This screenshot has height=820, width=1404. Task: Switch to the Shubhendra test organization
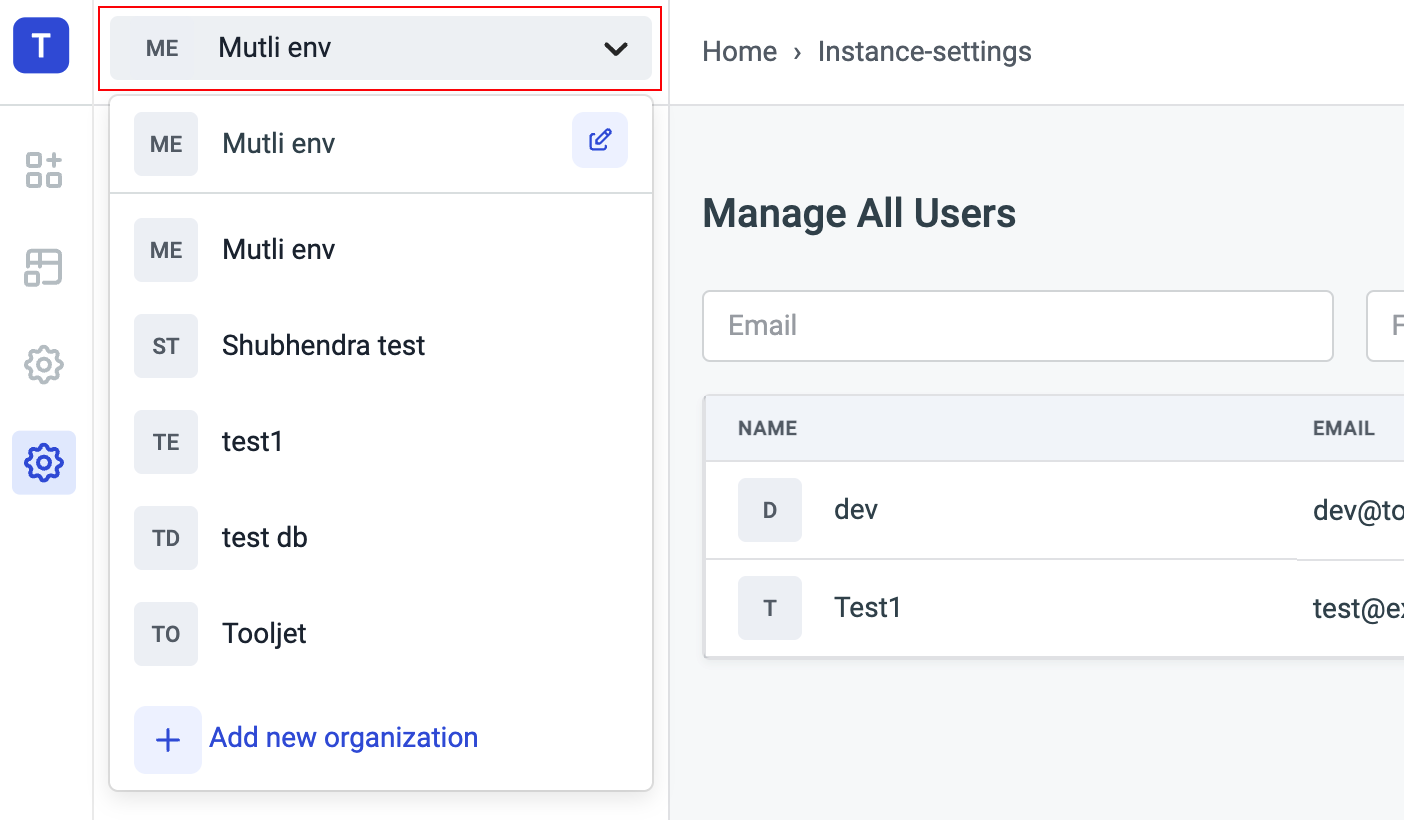coord(323,346)
